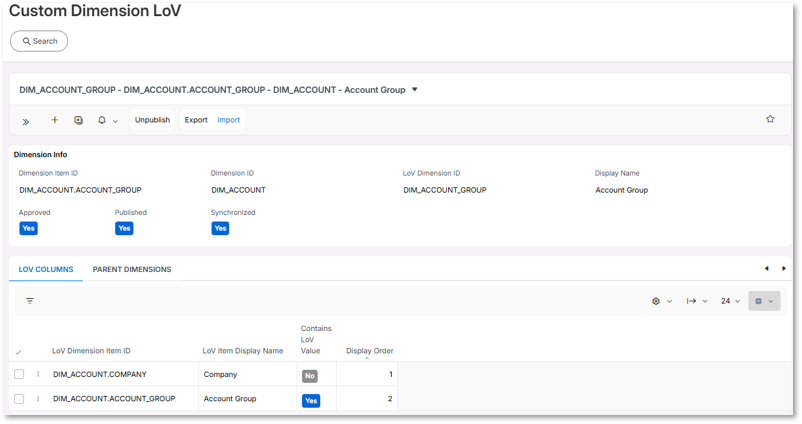Expand the layout grid dropdown chevron
The width and height of the screenshot is (802, 424).
click(771, 301)
